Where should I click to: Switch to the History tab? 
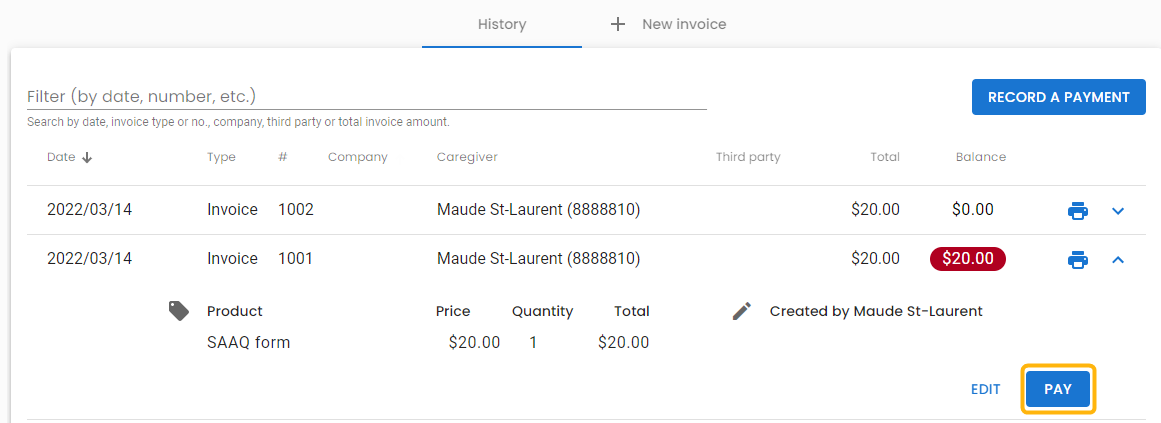(502, 24)
